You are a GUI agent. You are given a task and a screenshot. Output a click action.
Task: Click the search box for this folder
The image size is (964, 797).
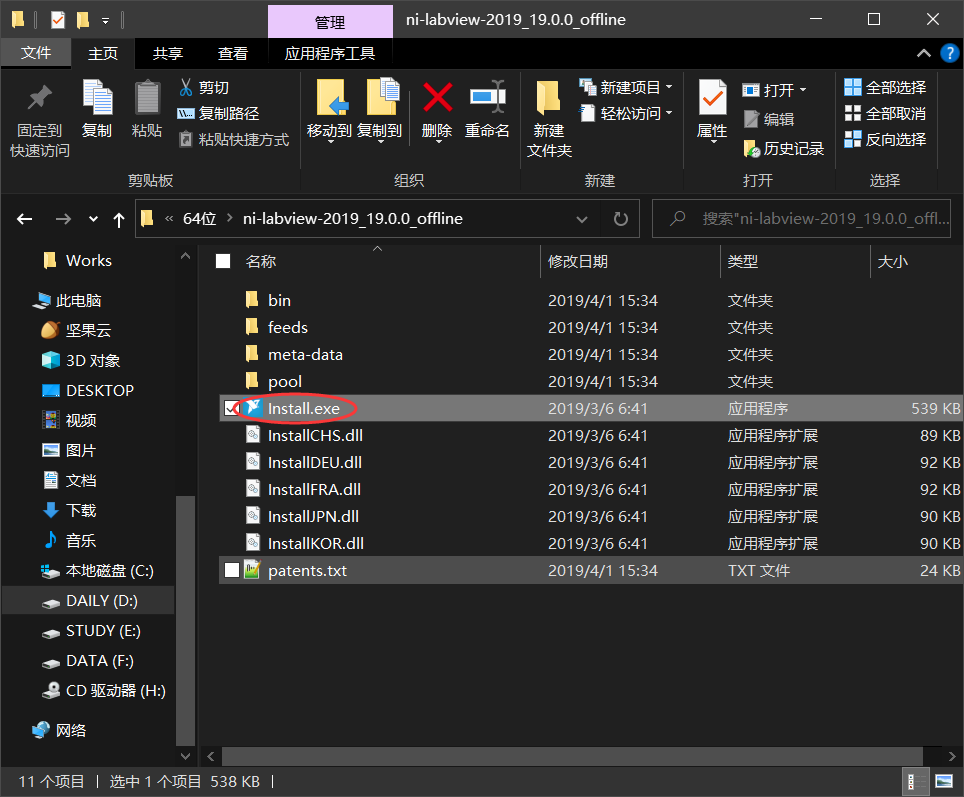801,219
